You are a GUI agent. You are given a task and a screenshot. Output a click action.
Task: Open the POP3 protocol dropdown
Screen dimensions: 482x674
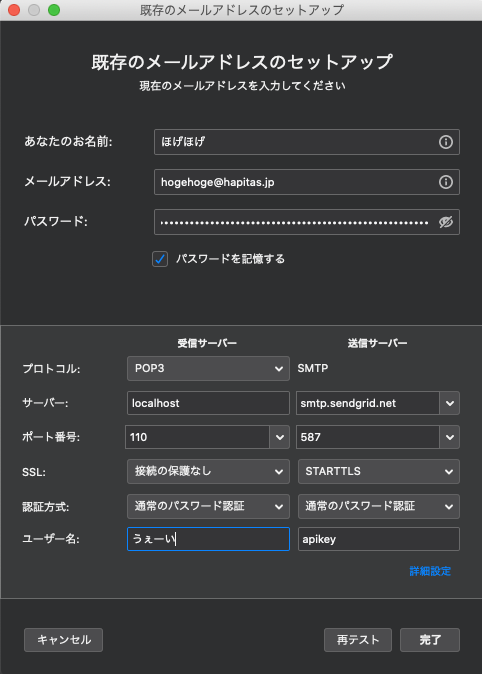pos(208,368)
